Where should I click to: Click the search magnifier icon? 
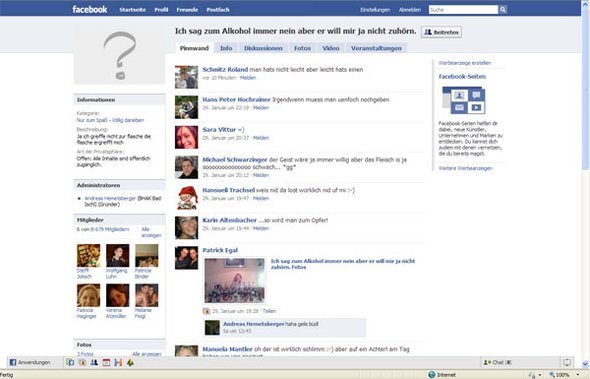(x=503, y=10)
